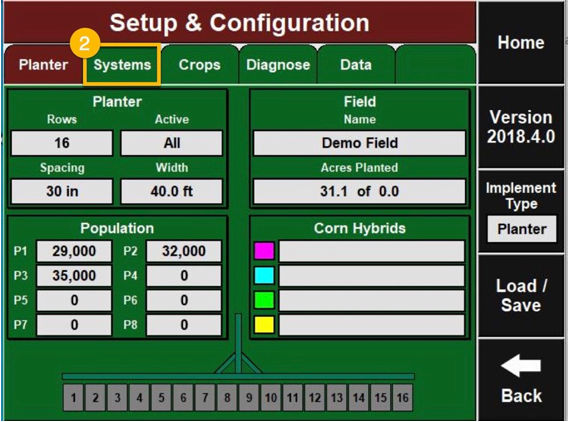Select the yellow hybrid color swatch

point(264,325)
